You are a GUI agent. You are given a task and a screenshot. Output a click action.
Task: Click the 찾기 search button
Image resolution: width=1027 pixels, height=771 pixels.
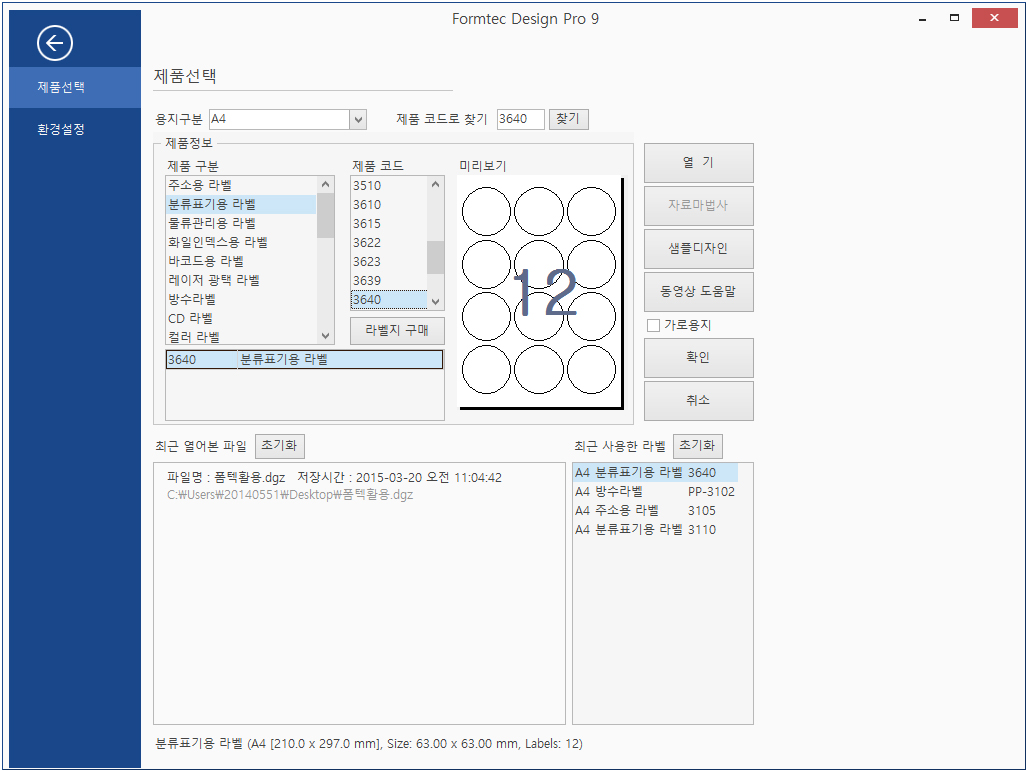coord(568,119)
